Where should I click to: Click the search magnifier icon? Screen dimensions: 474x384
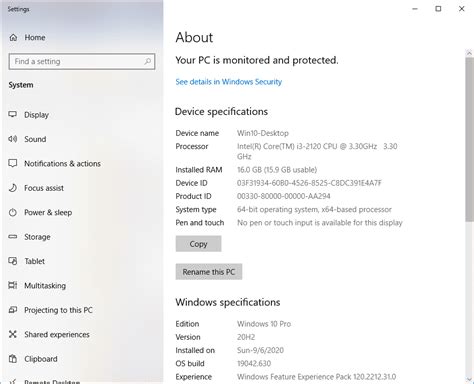(x=147, y=61)
